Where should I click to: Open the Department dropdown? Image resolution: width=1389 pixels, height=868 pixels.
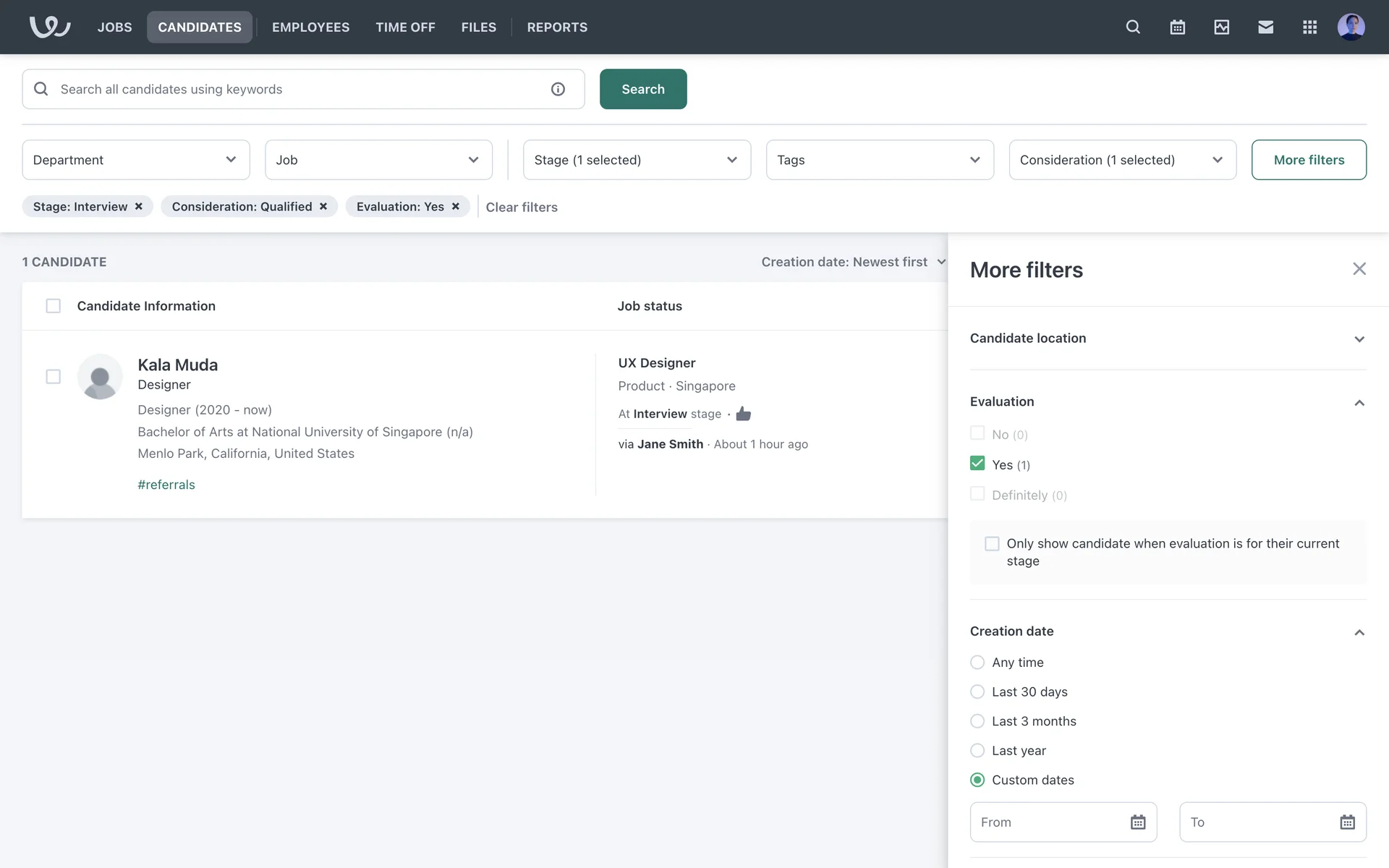point(135,160)
